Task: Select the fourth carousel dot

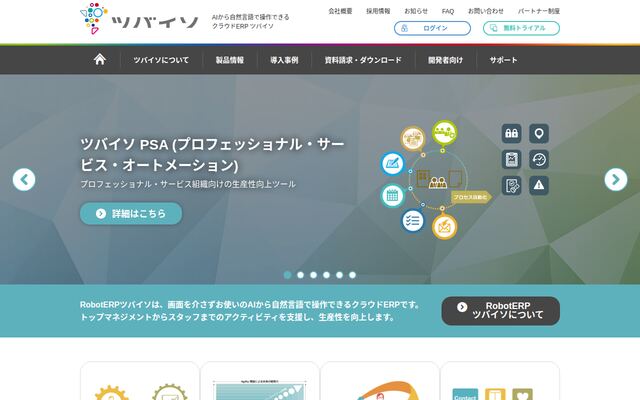Action: pyautogui.click(x=327, y=275)
